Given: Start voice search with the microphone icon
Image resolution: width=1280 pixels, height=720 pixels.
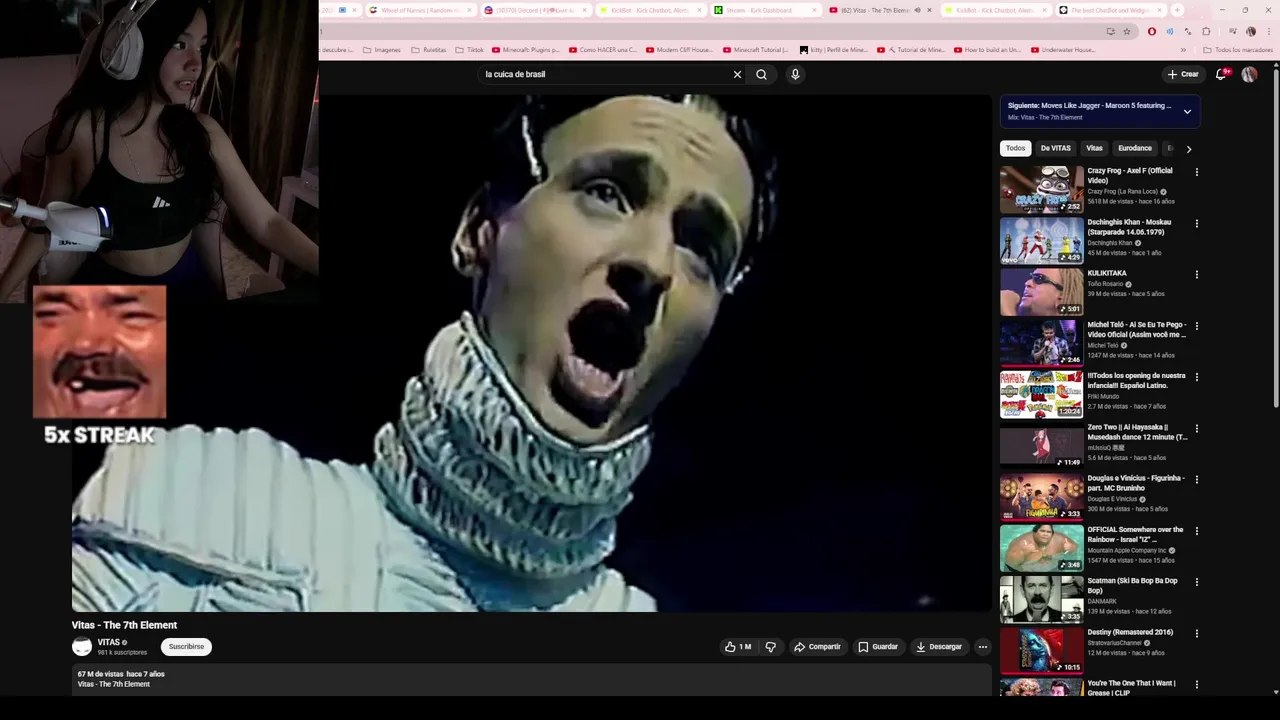Looking at the screenshot, I should tap(795, 74).
